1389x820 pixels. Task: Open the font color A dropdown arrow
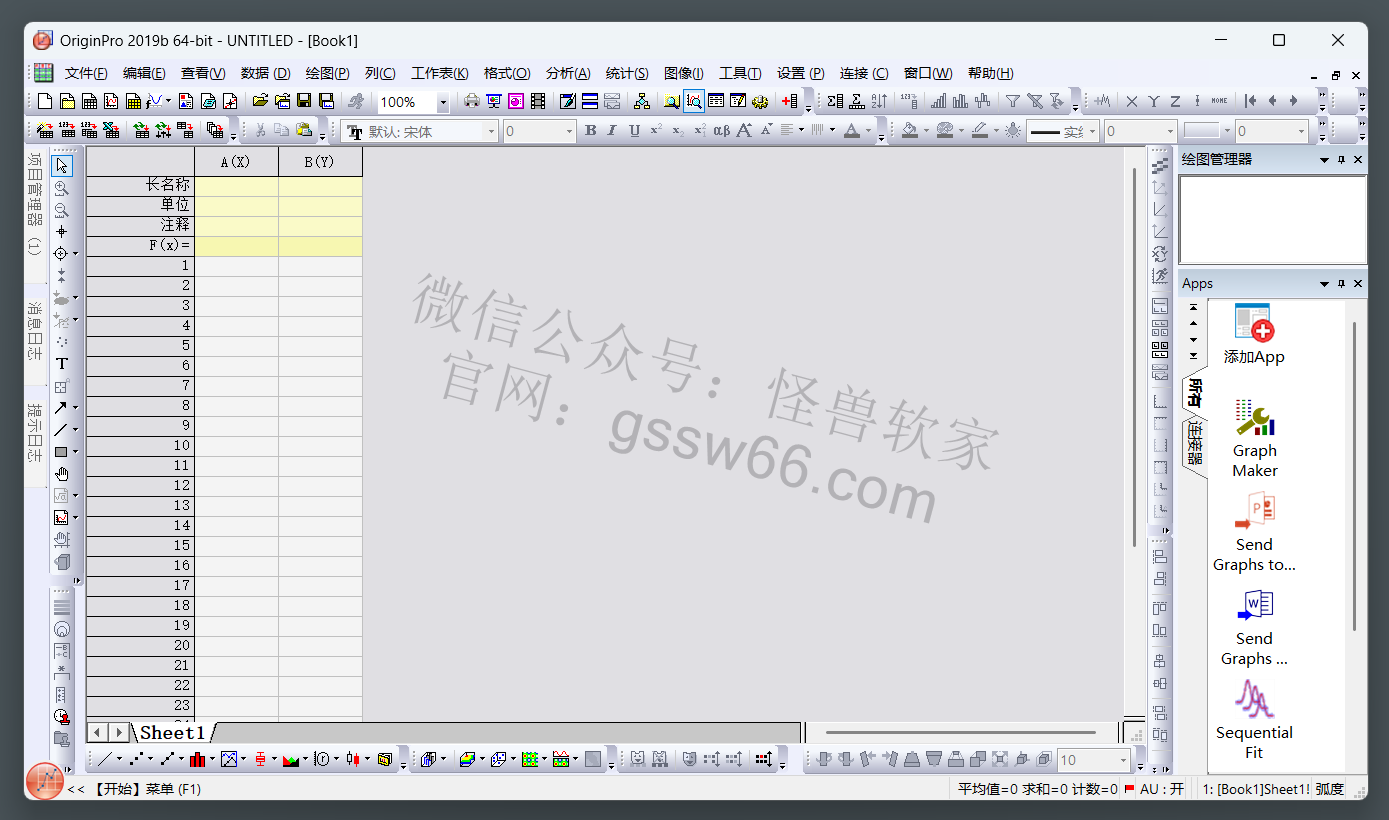[867, 131]
